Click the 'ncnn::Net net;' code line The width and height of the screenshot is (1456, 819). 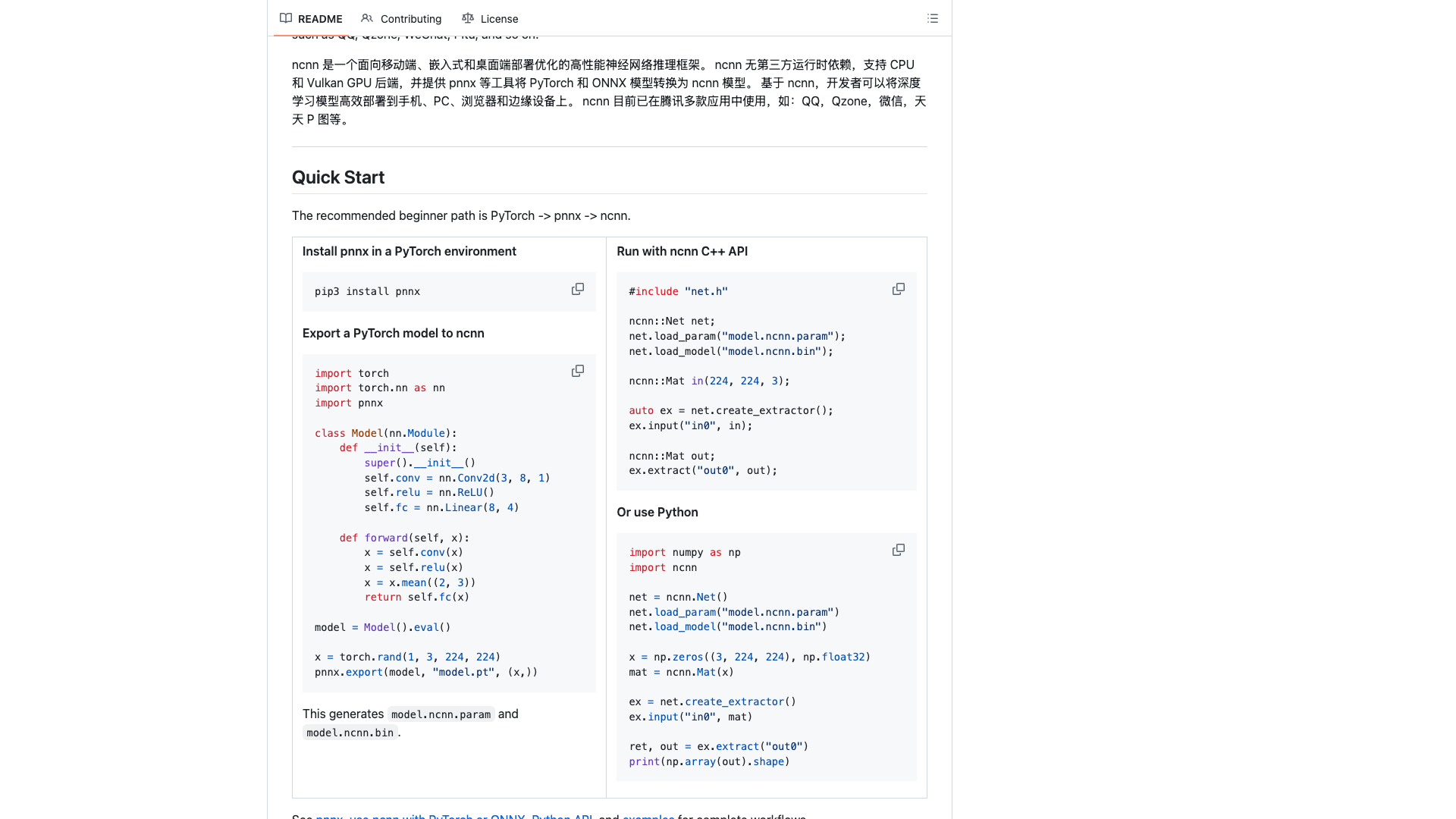(672, 321)
